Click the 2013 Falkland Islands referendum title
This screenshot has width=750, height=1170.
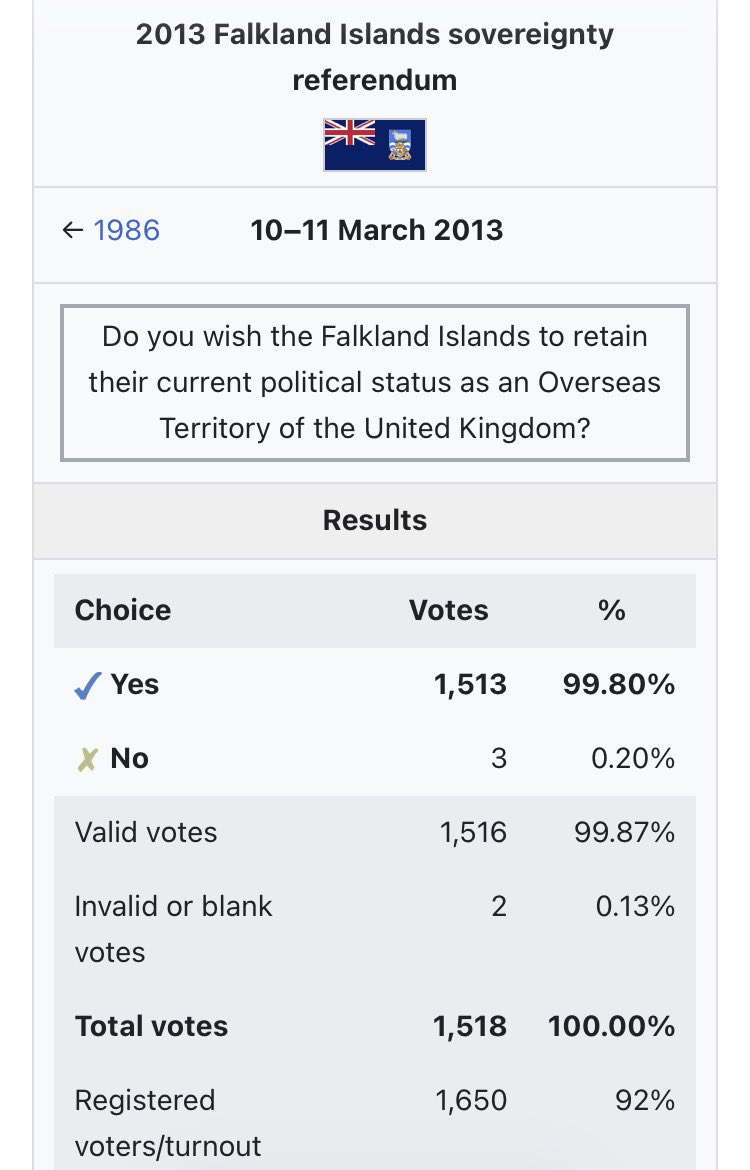point(375,57)
